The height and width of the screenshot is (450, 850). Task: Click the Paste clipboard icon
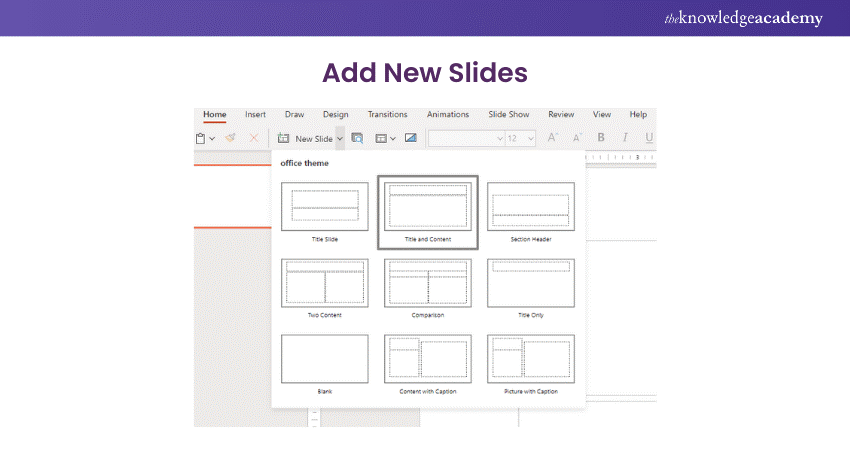(x=201, y=139)
